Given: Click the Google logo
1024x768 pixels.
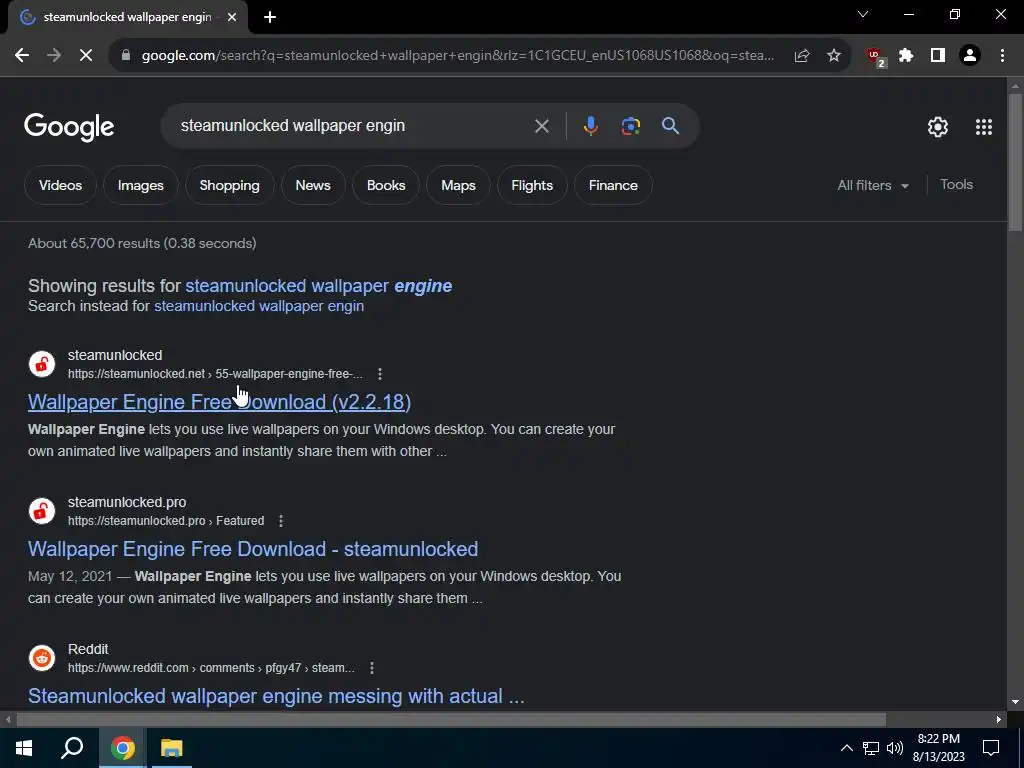Looking at the screenshot, I should (x=69, y=127).
